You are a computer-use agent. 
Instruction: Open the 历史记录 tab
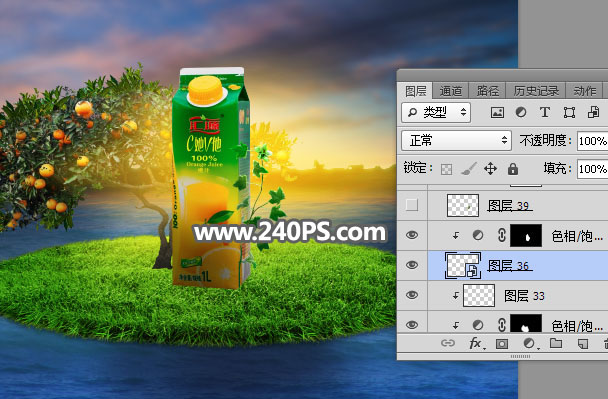536,91
